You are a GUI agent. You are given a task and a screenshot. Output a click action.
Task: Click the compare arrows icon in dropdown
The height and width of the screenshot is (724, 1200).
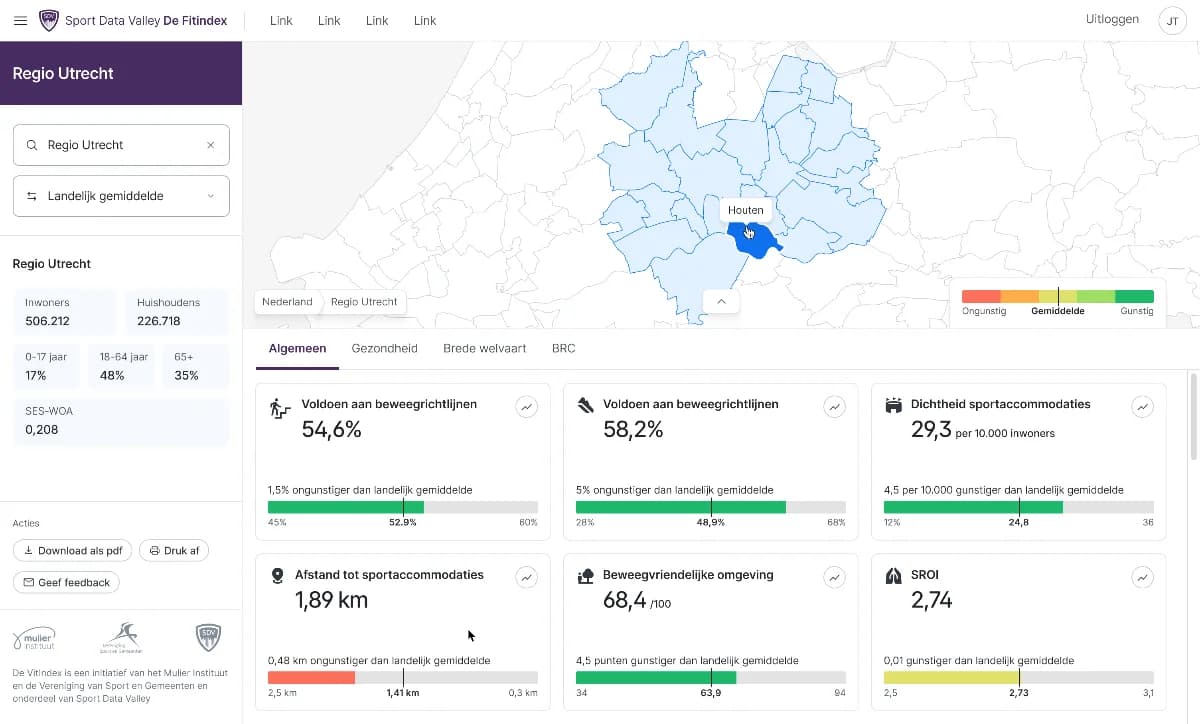(x=32, y=196)
